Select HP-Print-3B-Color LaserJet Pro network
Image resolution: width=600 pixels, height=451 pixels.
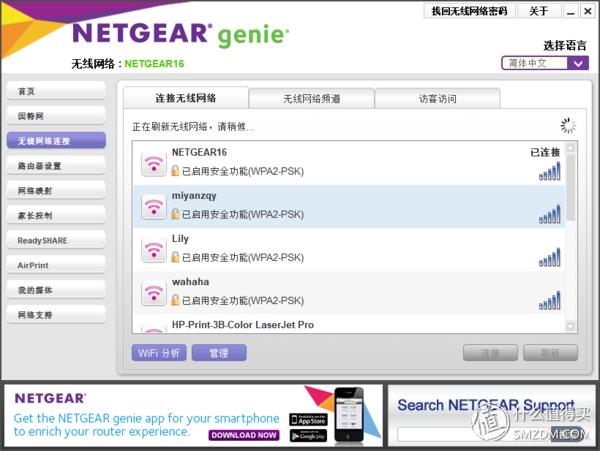pyautogui.click(x=243, y=325)
